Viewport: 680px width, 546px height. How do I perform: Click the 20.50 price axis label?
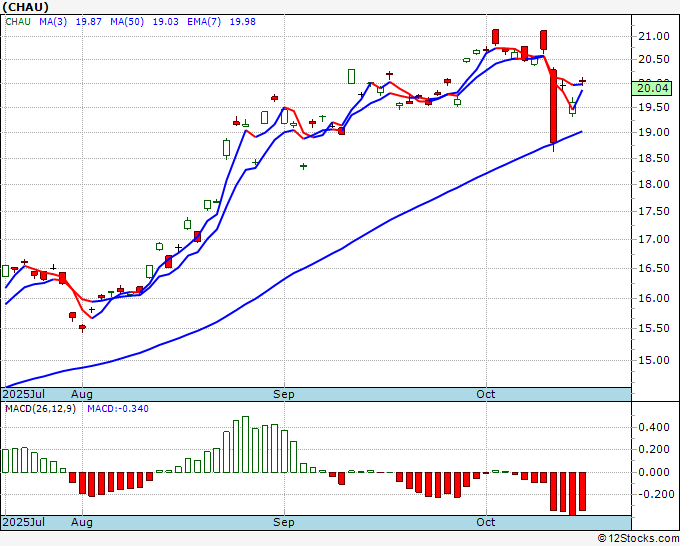[x=654, y=59]
